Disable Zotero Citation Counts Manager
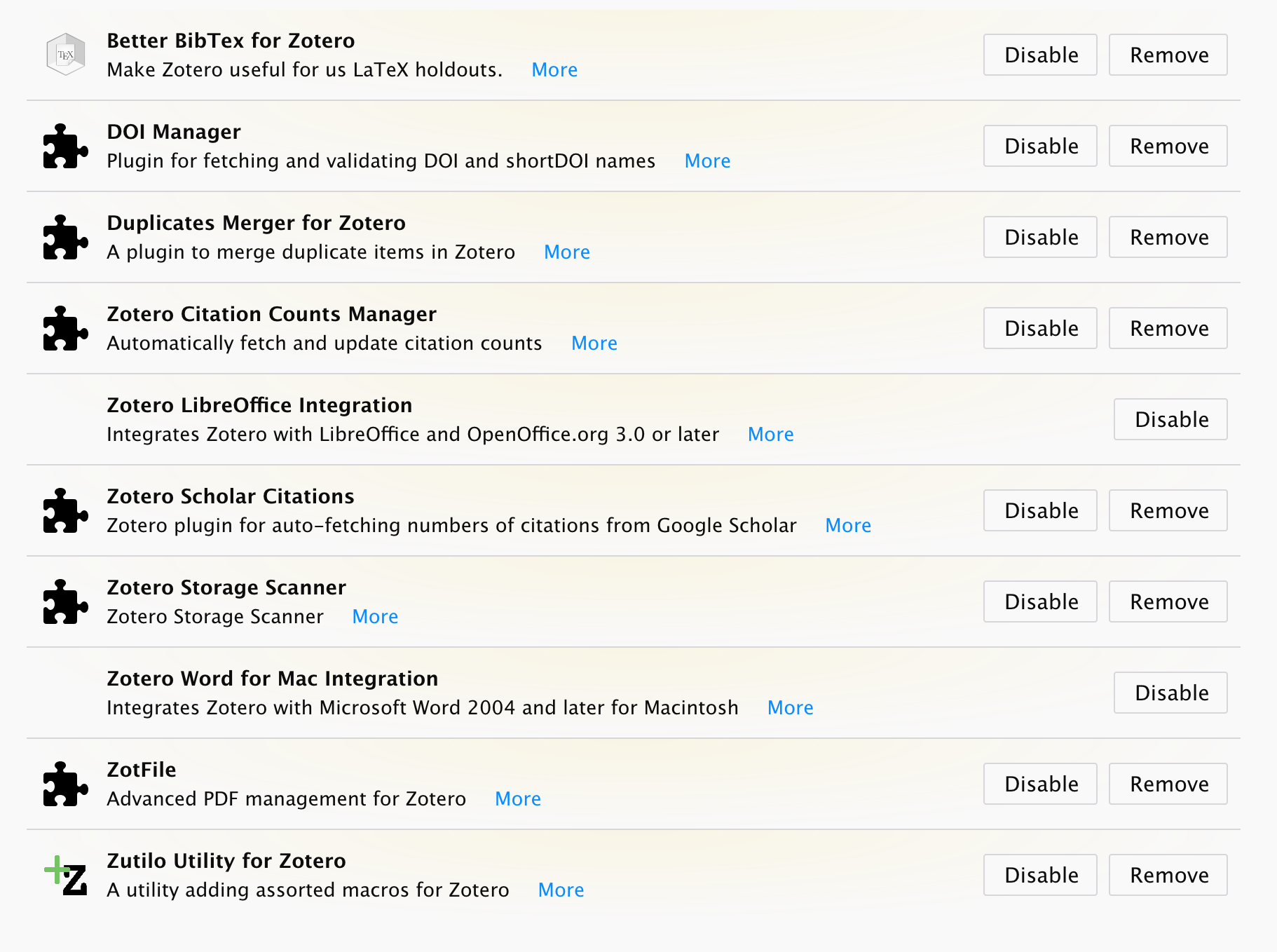1277x952 pixels. (1040, 328)
